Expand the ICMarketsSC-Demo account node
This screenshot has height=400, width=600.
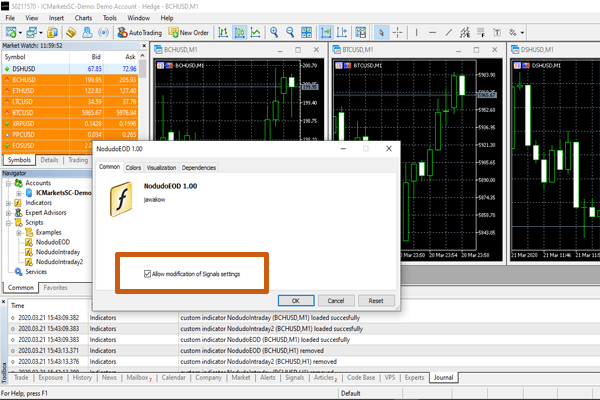(18, 193)
